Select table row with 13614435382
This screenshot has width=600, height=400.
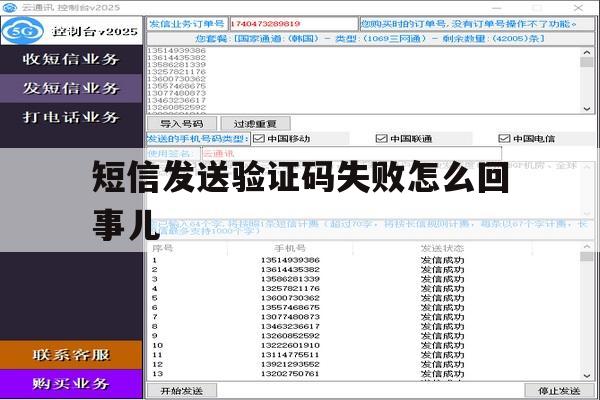[364, 269]
